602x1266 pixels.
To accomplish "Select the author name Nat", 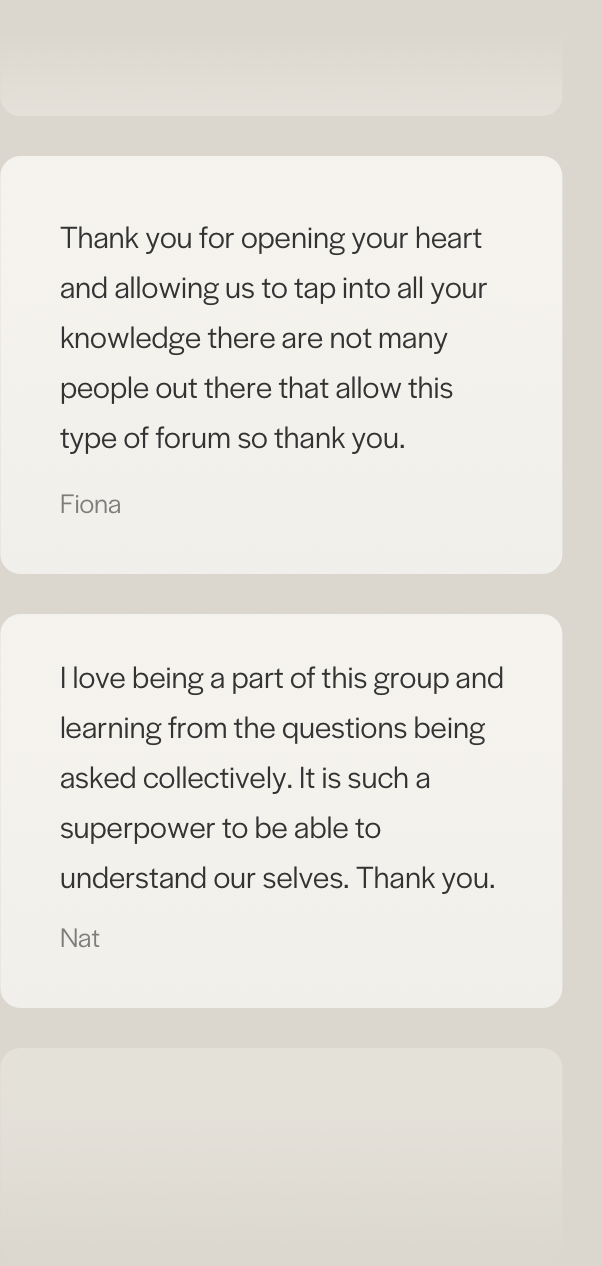I will 80,938.
